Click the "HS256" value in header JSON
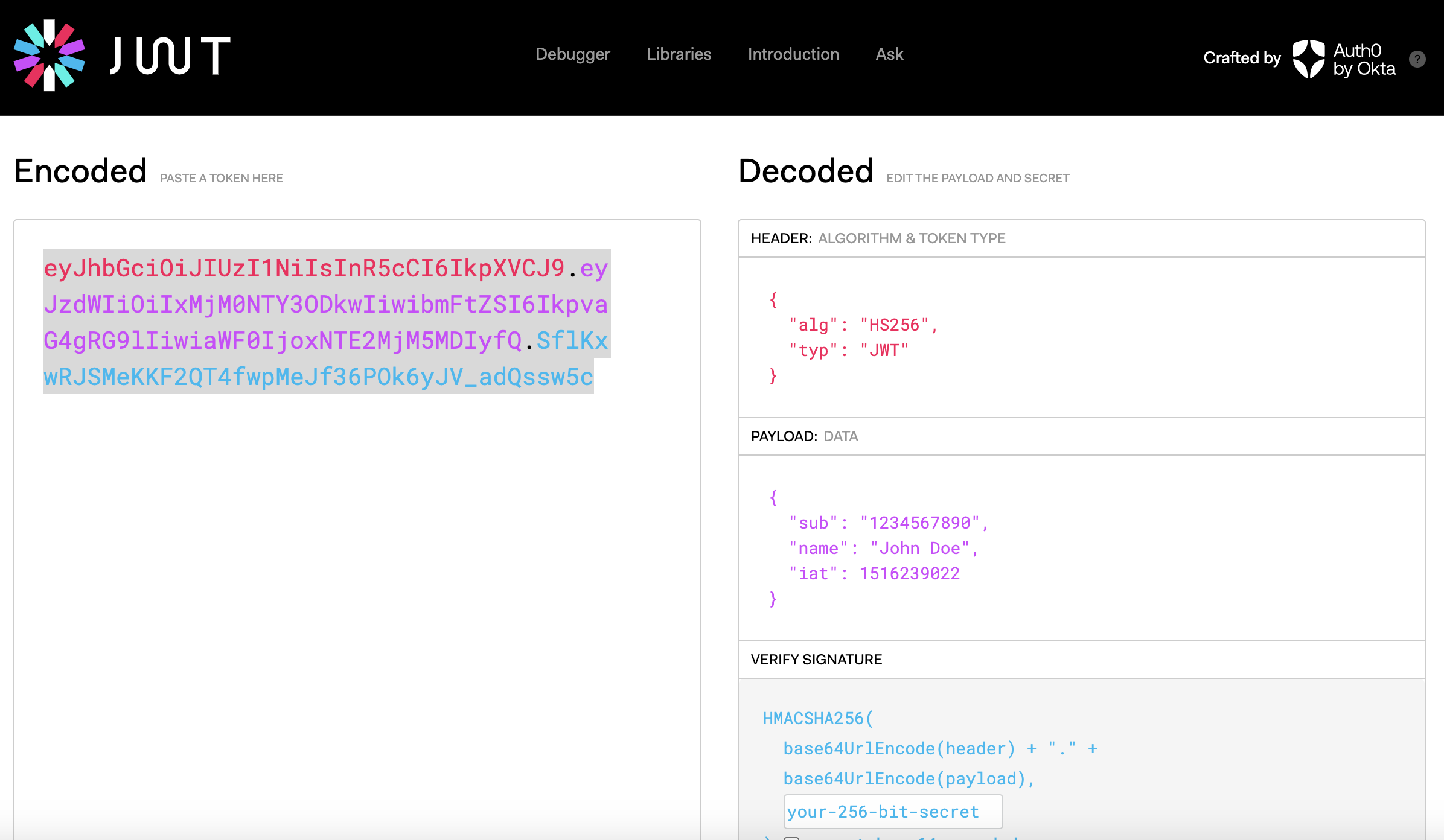Screen dimensions: 1444x840 [894, 325]
